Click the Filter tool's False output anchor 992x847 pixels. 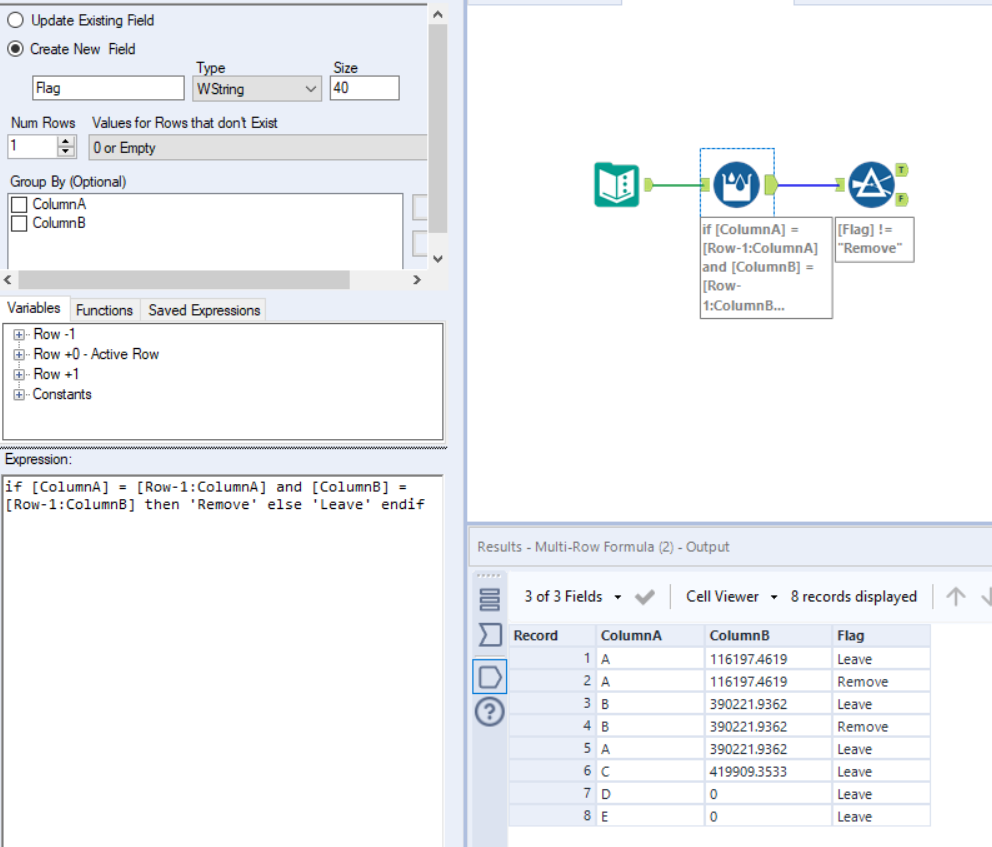click(x=902, y=199)
